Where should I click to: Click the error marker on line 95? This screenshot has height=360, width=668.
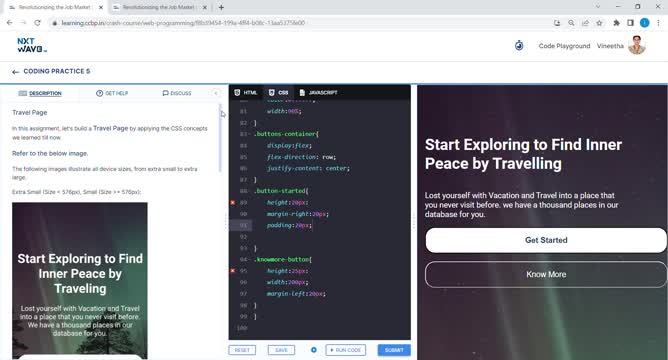click(233, 271)
